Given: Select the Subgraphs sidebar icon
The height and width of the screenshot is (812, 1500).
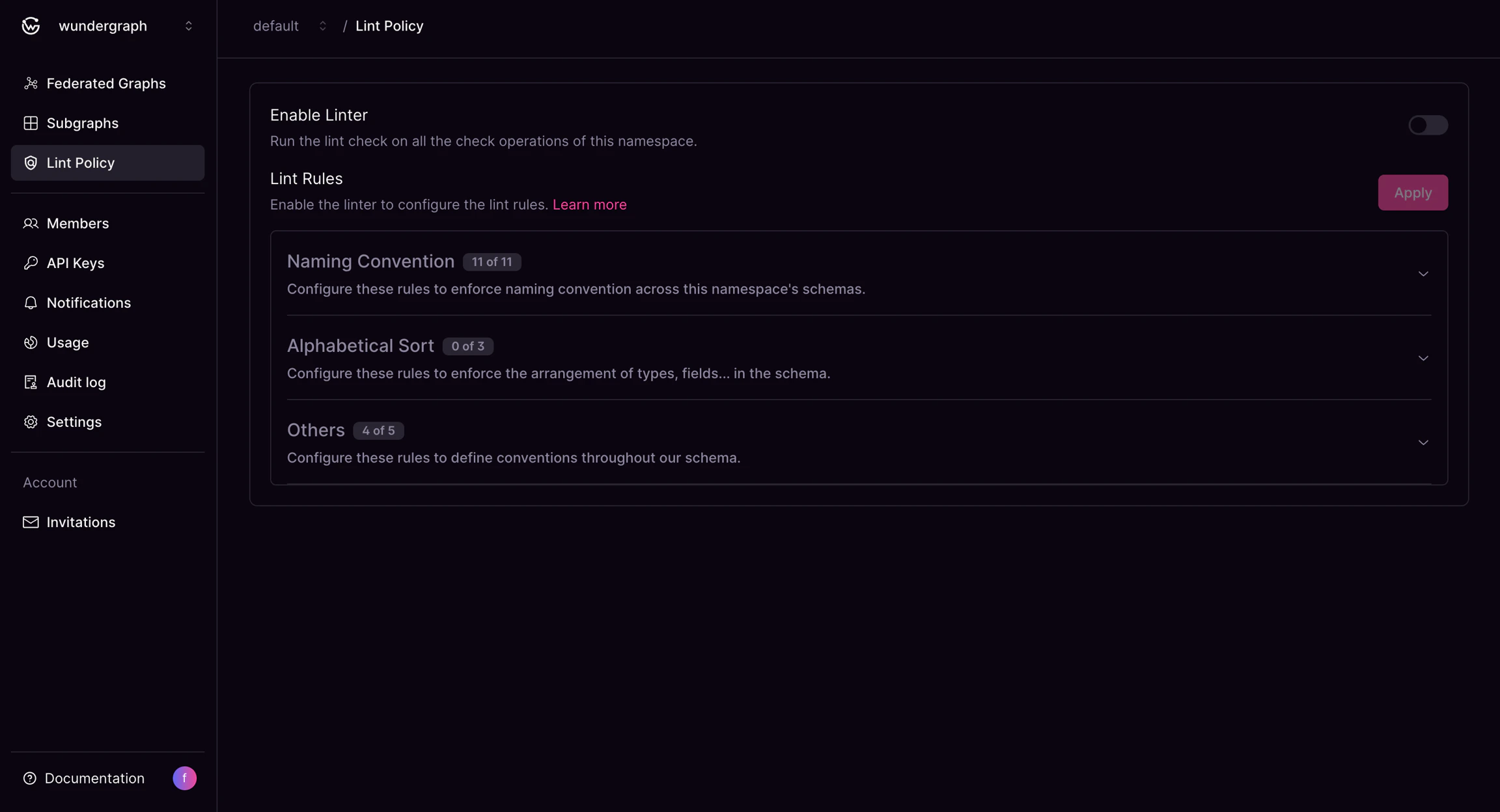Looking at the screenshot, I should [x=31, y=123].
